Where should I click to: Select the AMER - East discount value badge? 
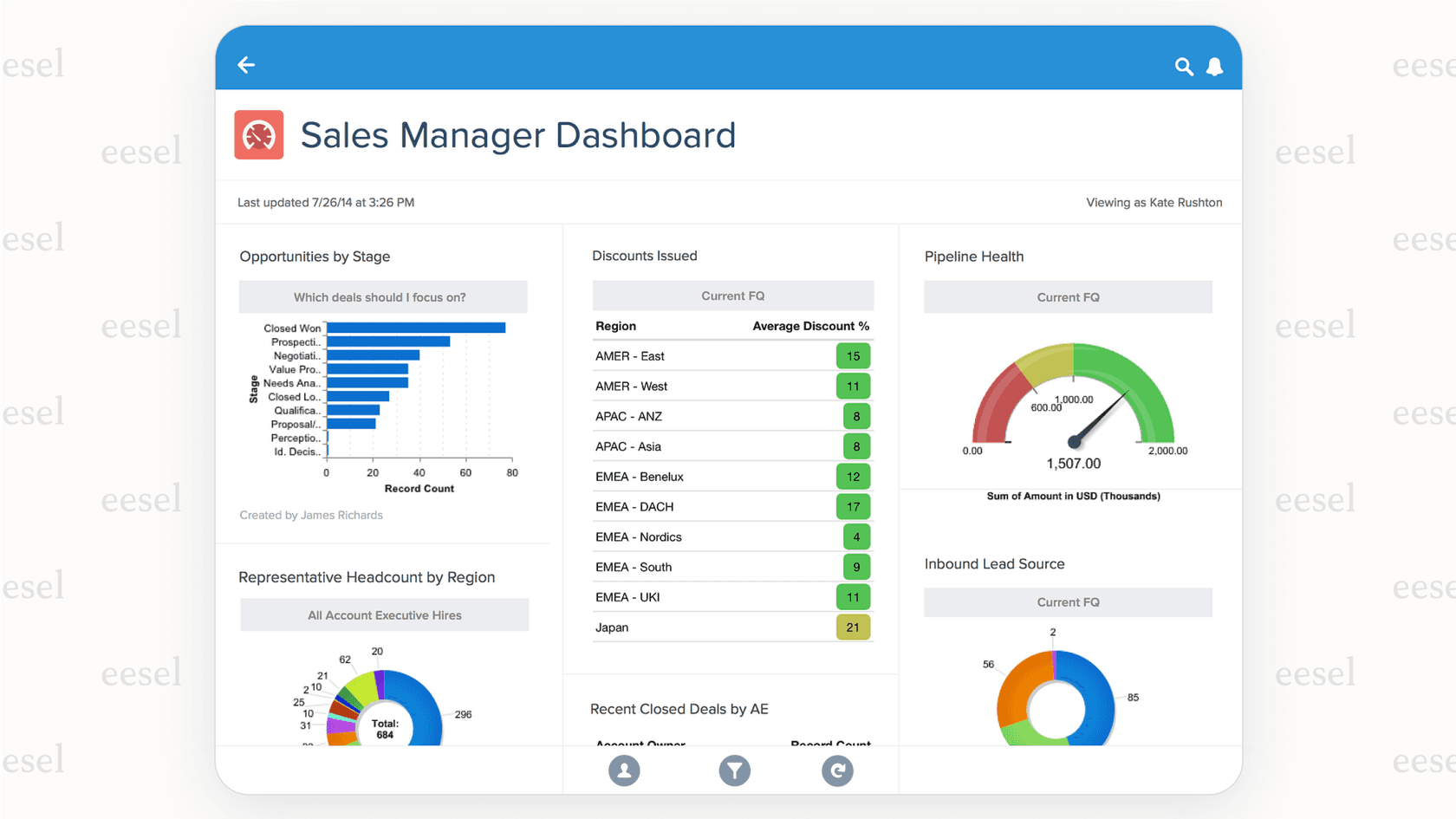pyautogui.click(x=853, y=355)
